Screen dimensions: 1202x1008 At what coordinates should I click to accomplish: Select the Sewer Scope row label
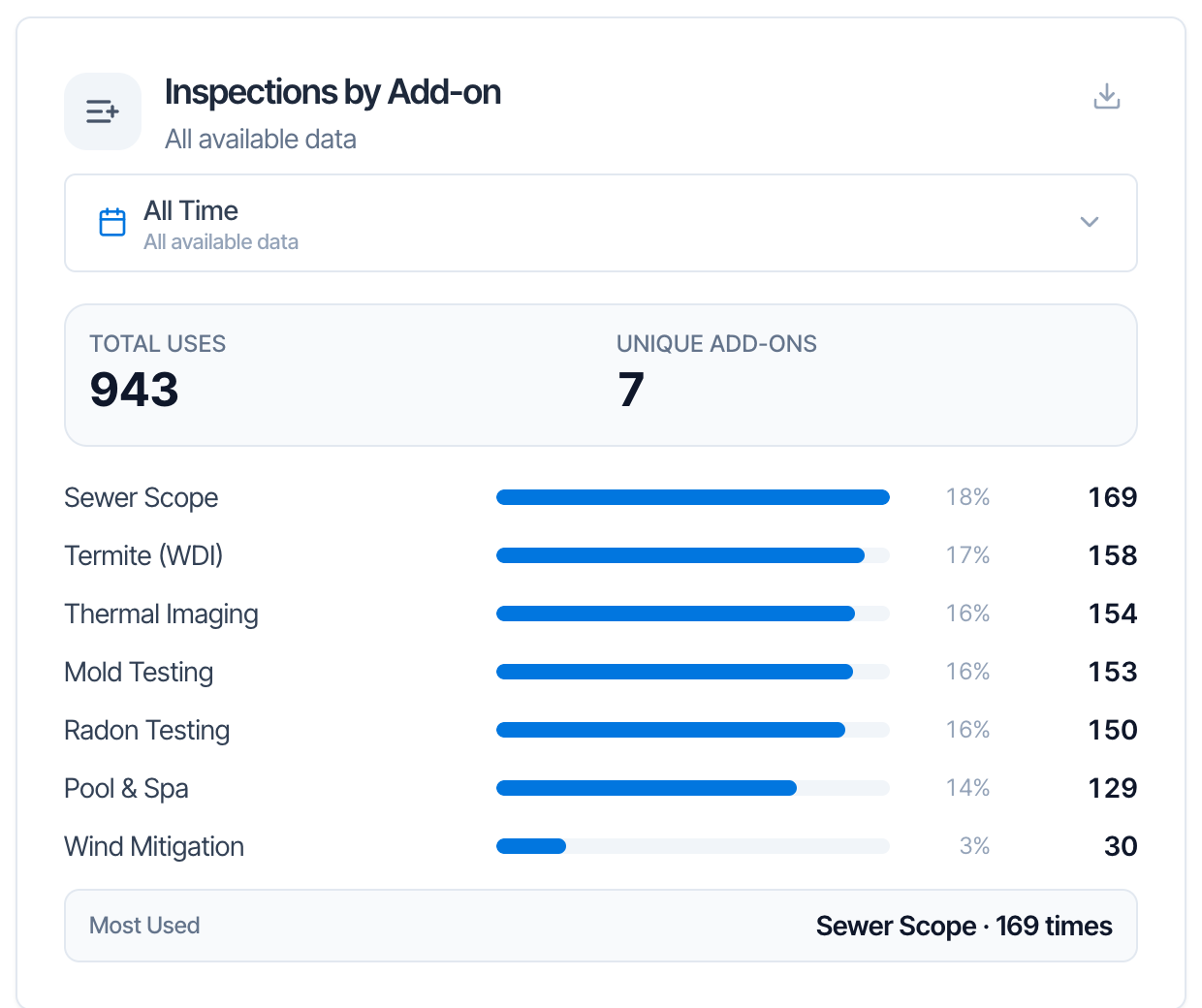point(142,498)
